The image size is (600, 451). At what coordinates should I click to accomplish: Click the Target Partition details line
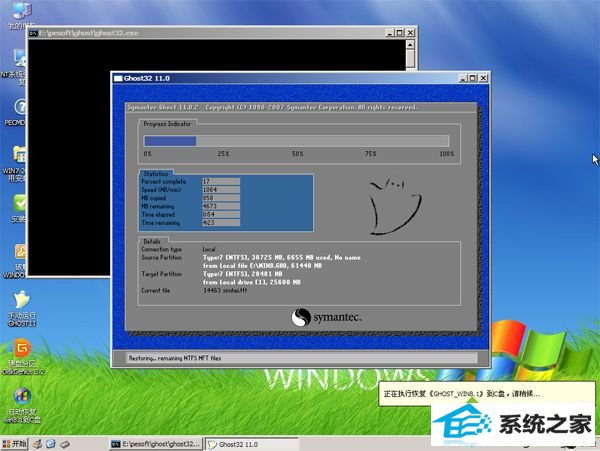243,274
